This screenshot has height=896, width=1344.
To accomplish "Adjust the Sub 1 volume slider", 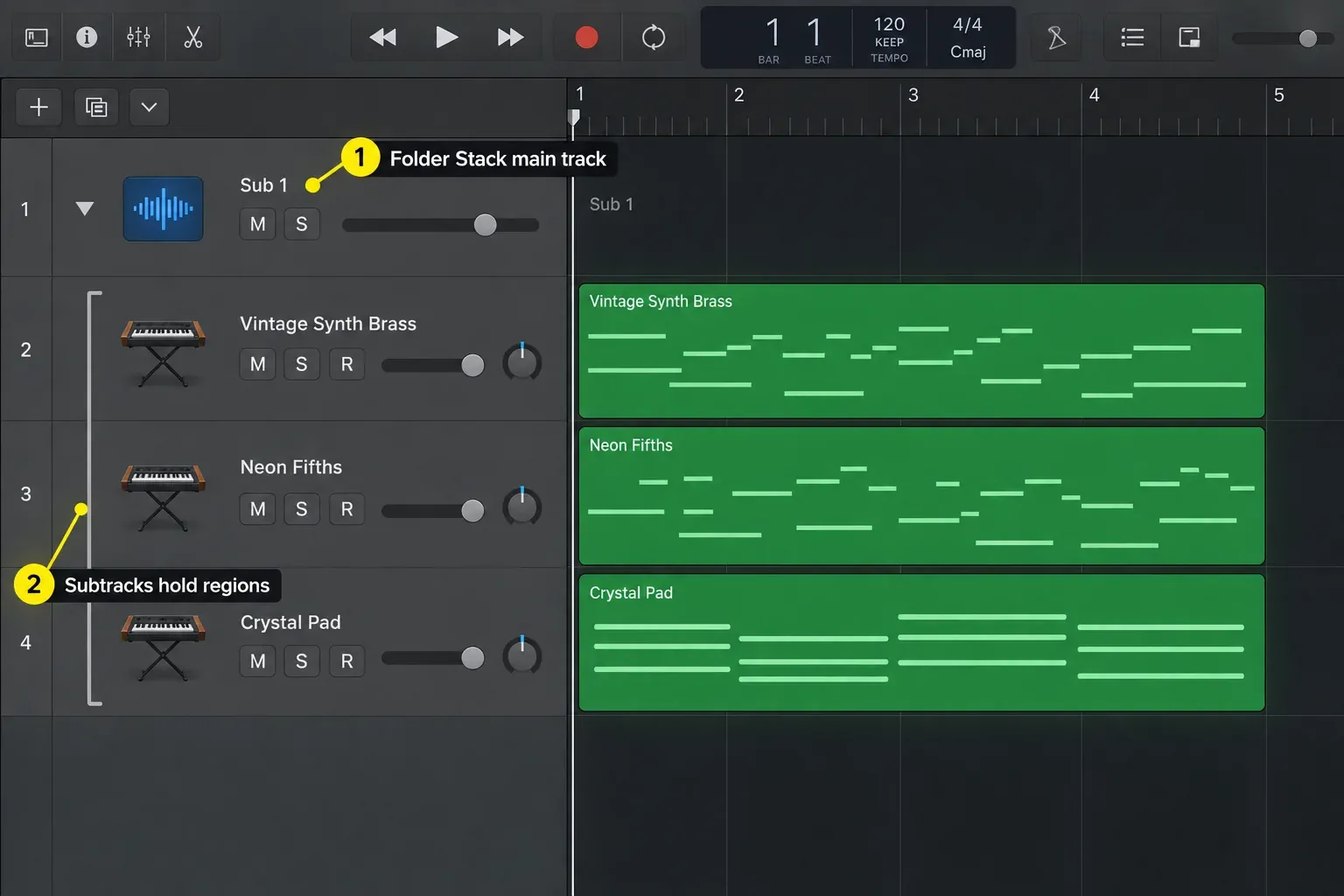I will [x=441, y=225].
